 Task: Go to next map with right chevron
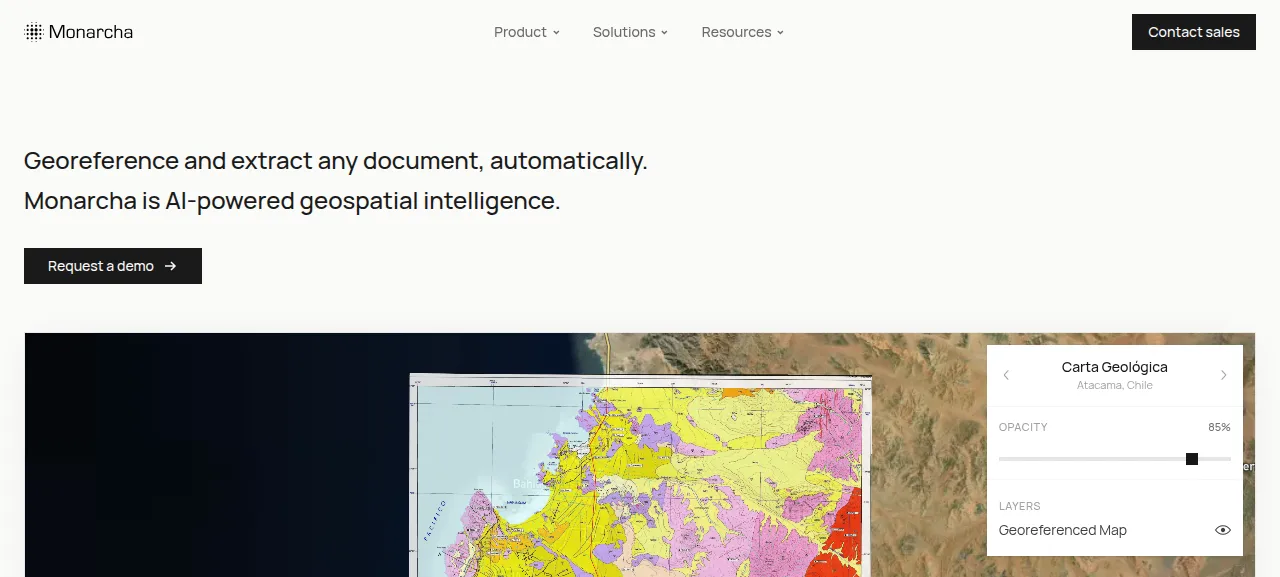click(x=1223, y=375)
